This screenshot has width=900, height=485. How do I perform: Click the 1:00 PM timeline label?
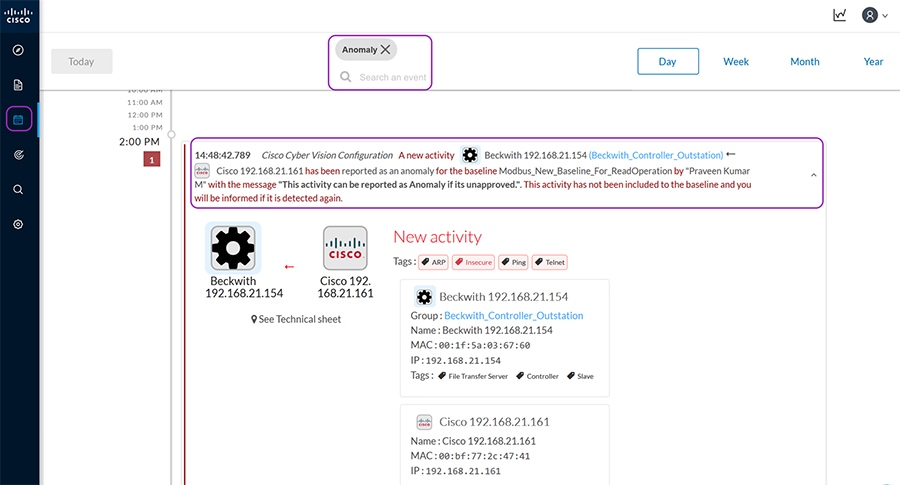click(148, 127)
